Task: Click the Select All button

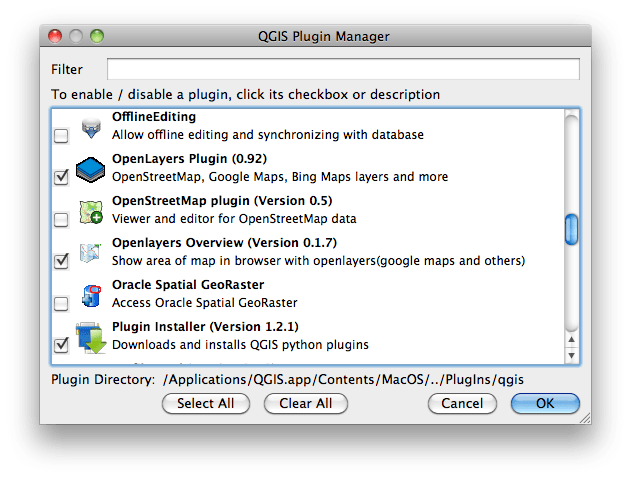Action: (x=206, y=403)
